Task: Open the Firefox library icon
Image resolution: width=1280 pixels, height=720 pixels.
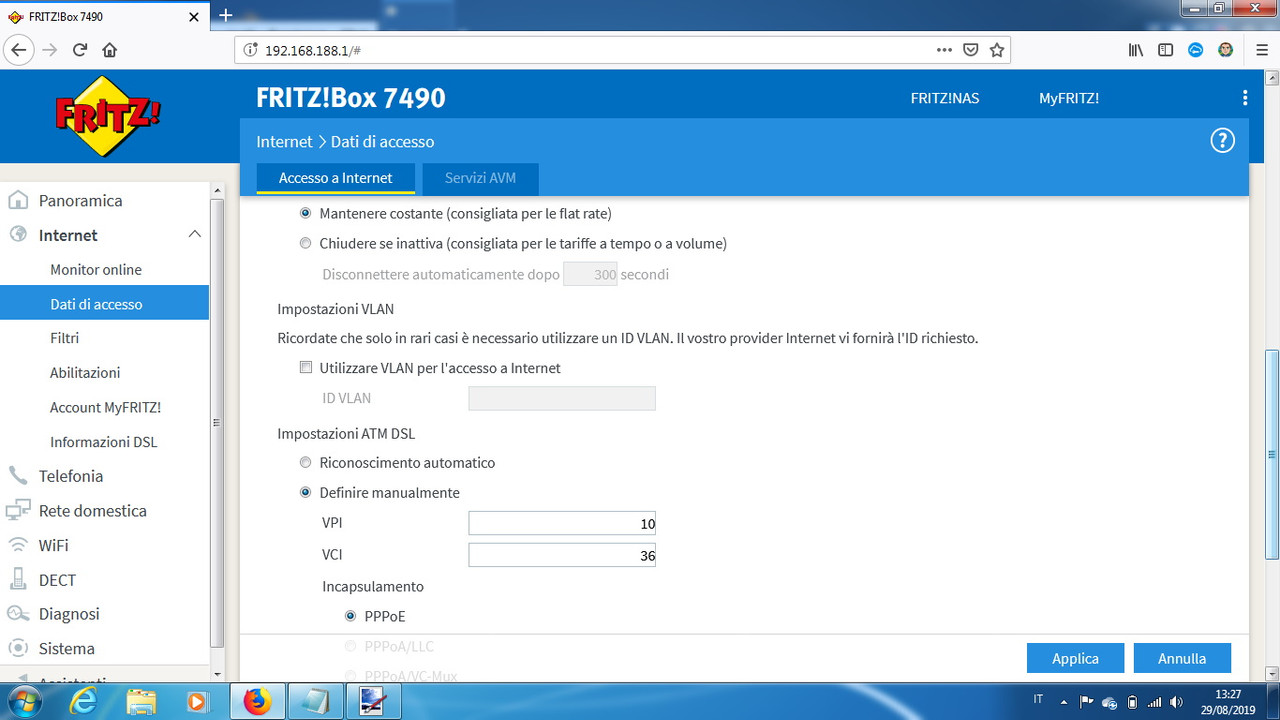Action: (1136, 50)
